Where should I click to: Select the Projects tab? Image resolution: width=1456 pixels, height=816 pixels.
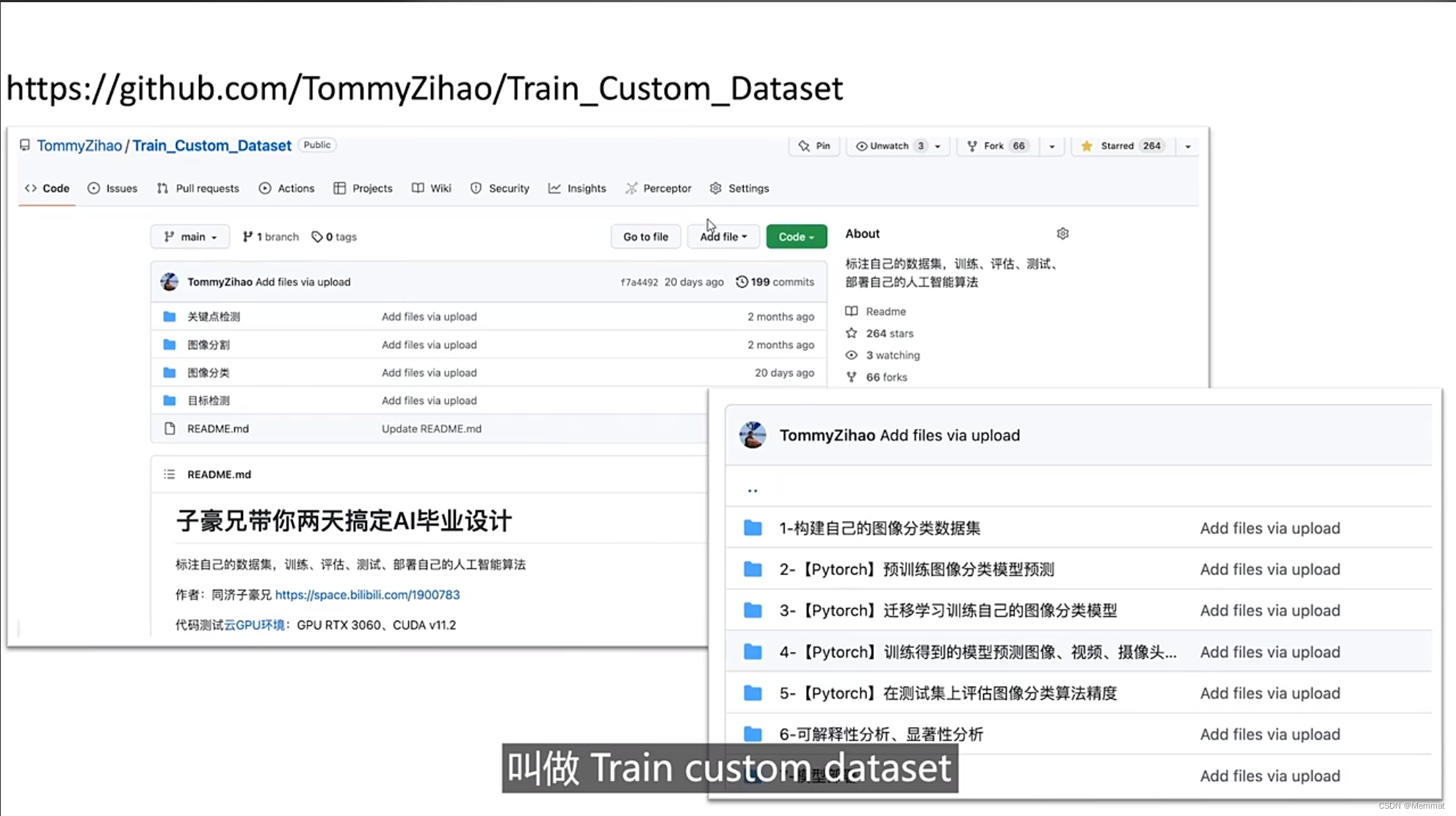click(x=371, y=188)
